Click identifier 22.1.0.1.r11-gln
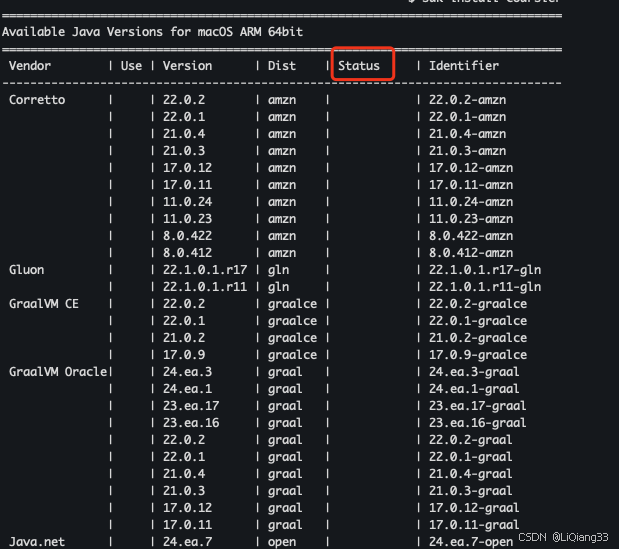 [485, 287]
